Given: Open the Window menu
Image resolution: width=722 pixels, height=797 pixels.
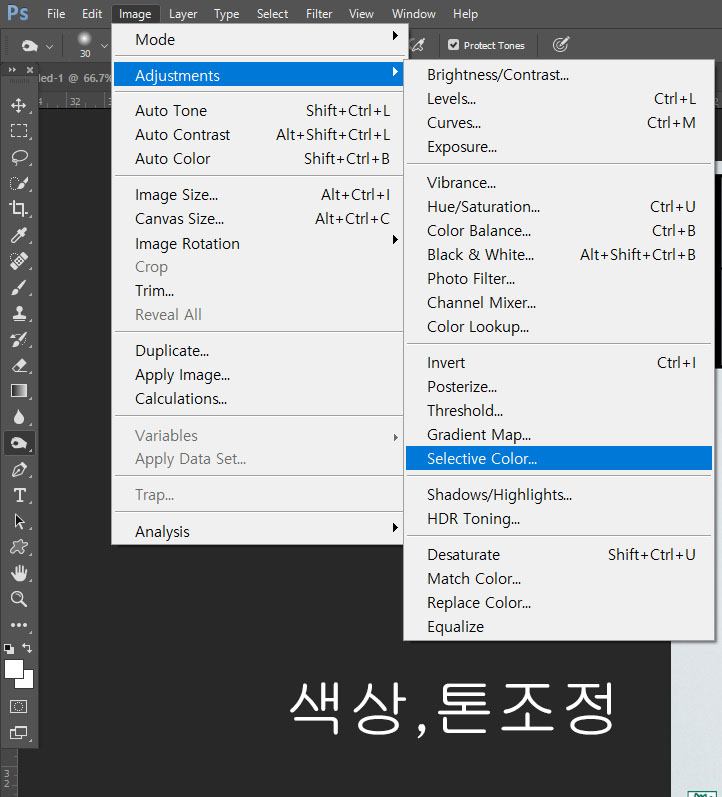Looking at the screenshot, I should click(x=413, y=14).
